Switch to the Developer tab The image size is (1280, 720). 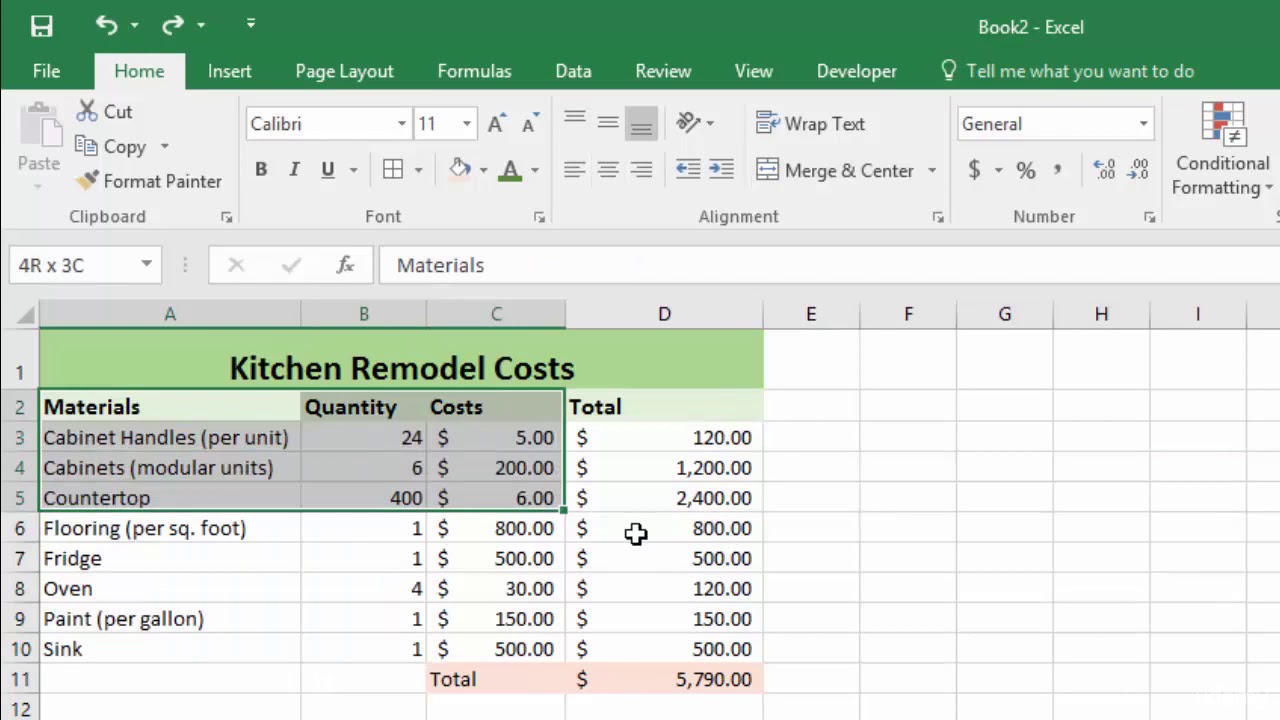856,71
